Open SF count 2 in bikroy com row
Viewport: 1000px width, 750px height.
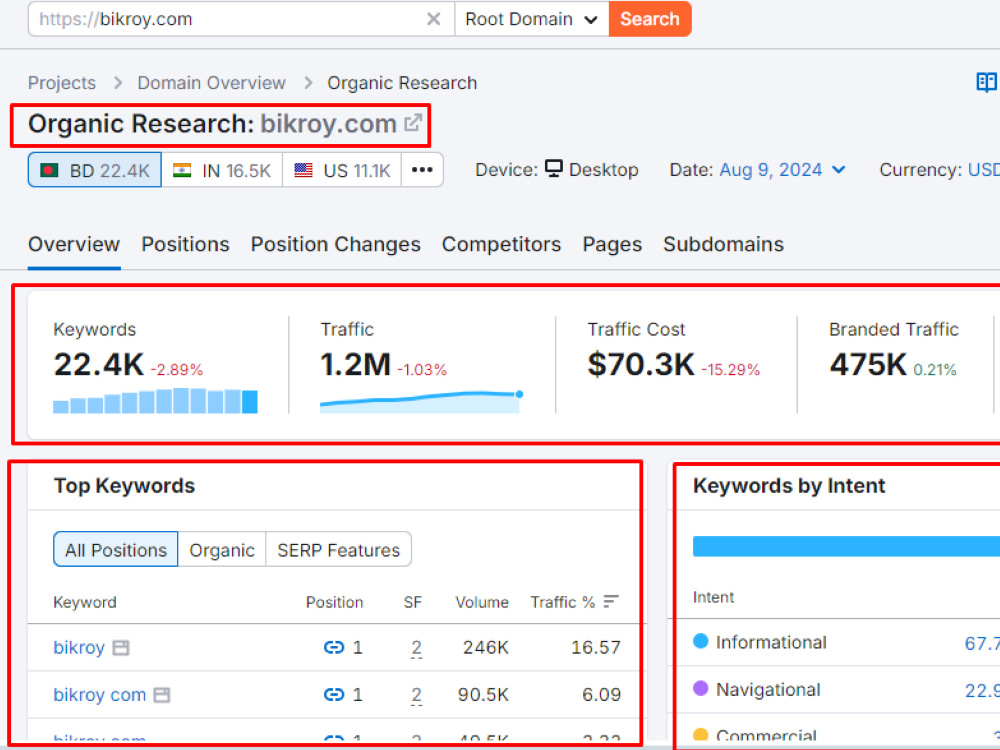coord(416,695)
